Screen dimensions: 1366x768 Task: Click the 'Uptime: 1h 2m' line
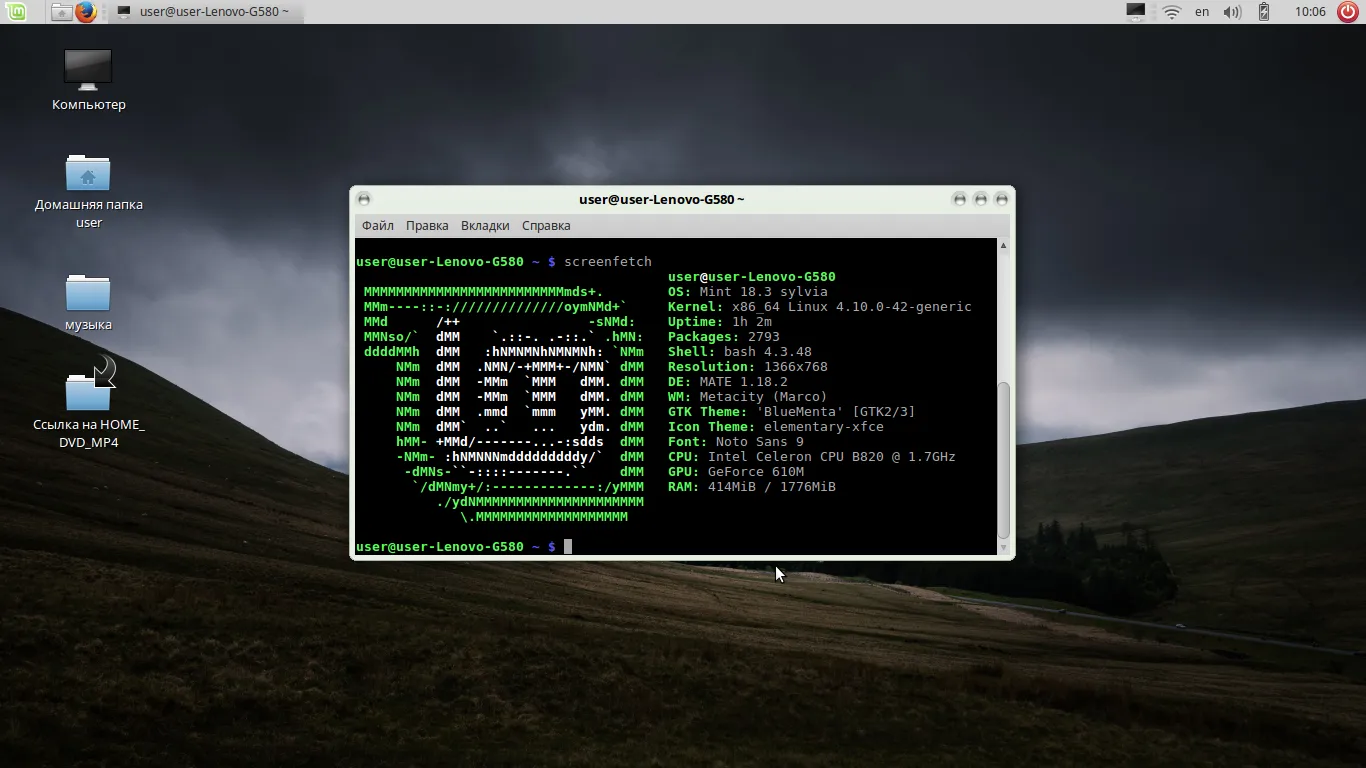[x=720, y=322]
